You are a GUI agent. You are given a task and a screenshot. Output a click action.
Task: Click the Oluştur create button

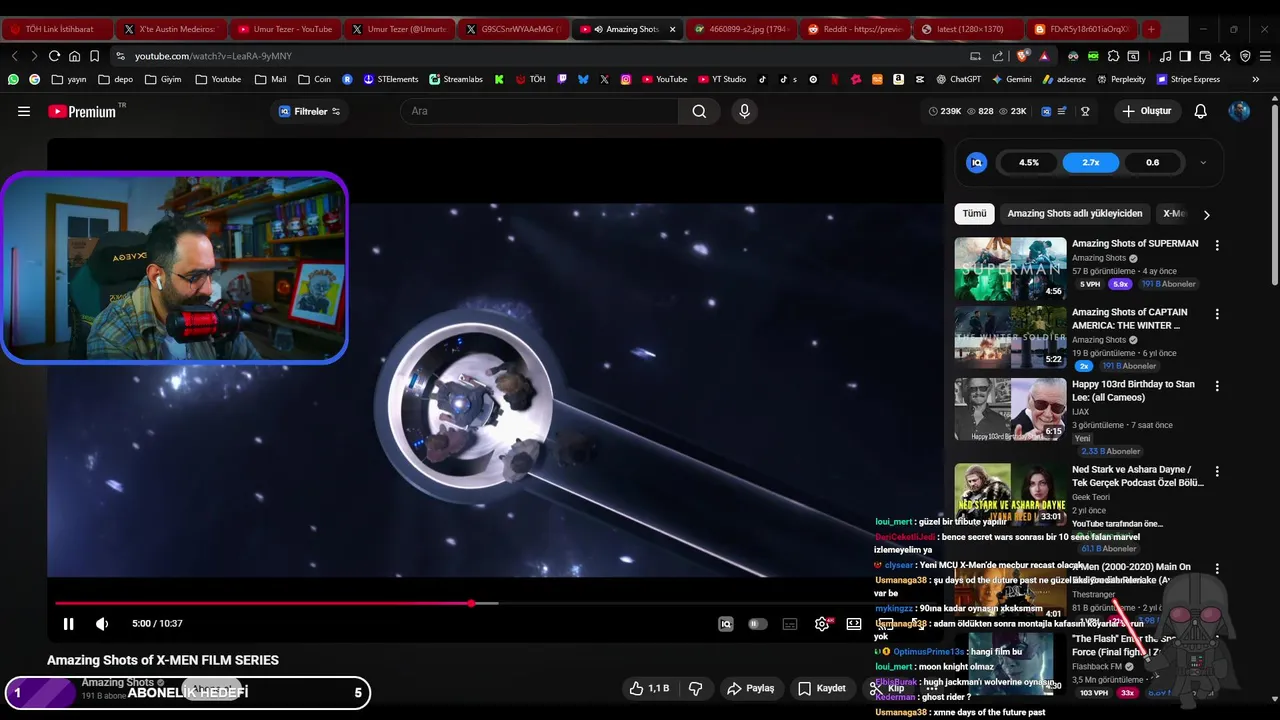tap(1147, 111)
